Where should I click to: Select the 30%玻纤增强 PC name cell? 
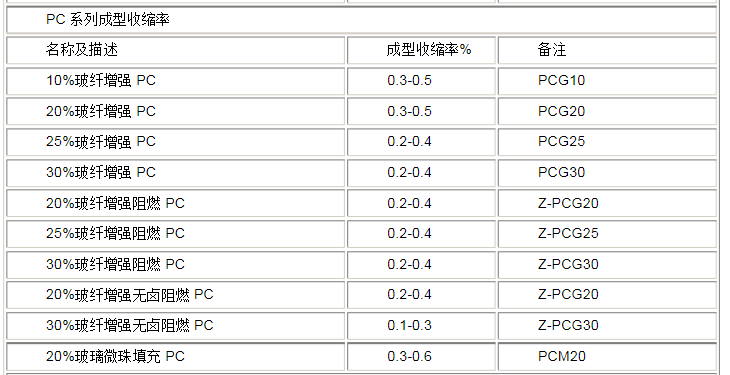[176, 172]
